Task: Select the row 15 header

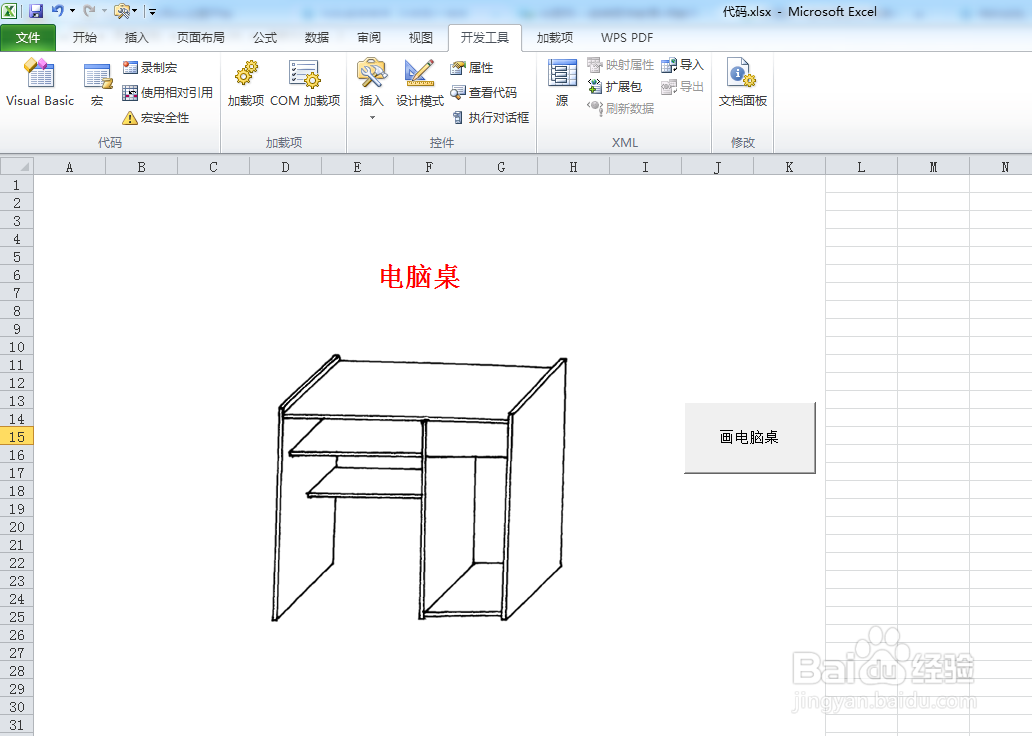Action: coord(16,436)
